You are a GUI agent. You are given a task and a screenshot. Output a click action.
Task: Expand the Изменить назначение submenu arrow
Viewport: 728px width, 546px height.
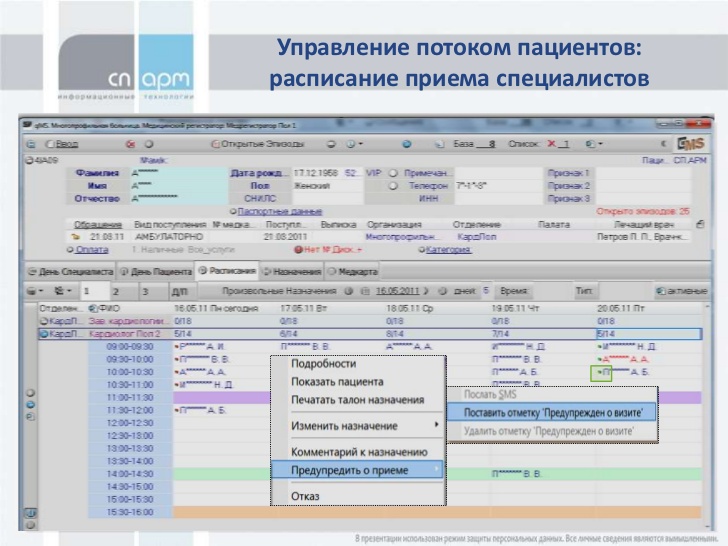436,424
